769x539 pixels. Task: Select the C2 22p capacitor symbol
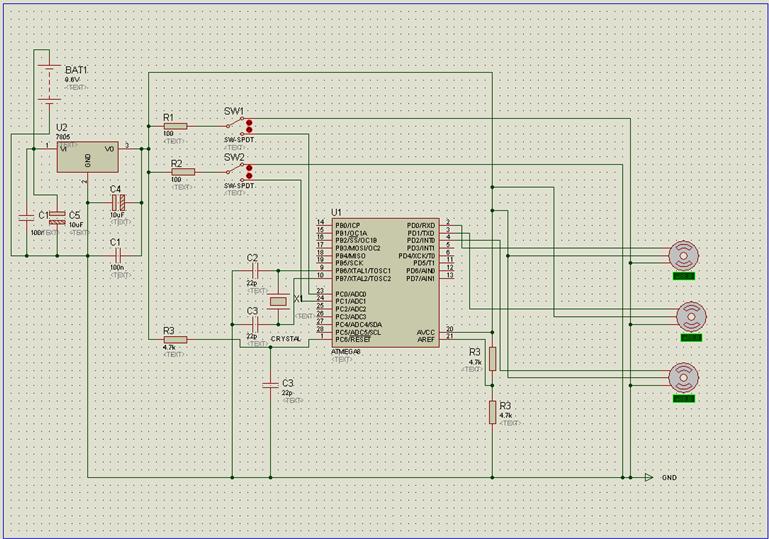coord(255,270)
